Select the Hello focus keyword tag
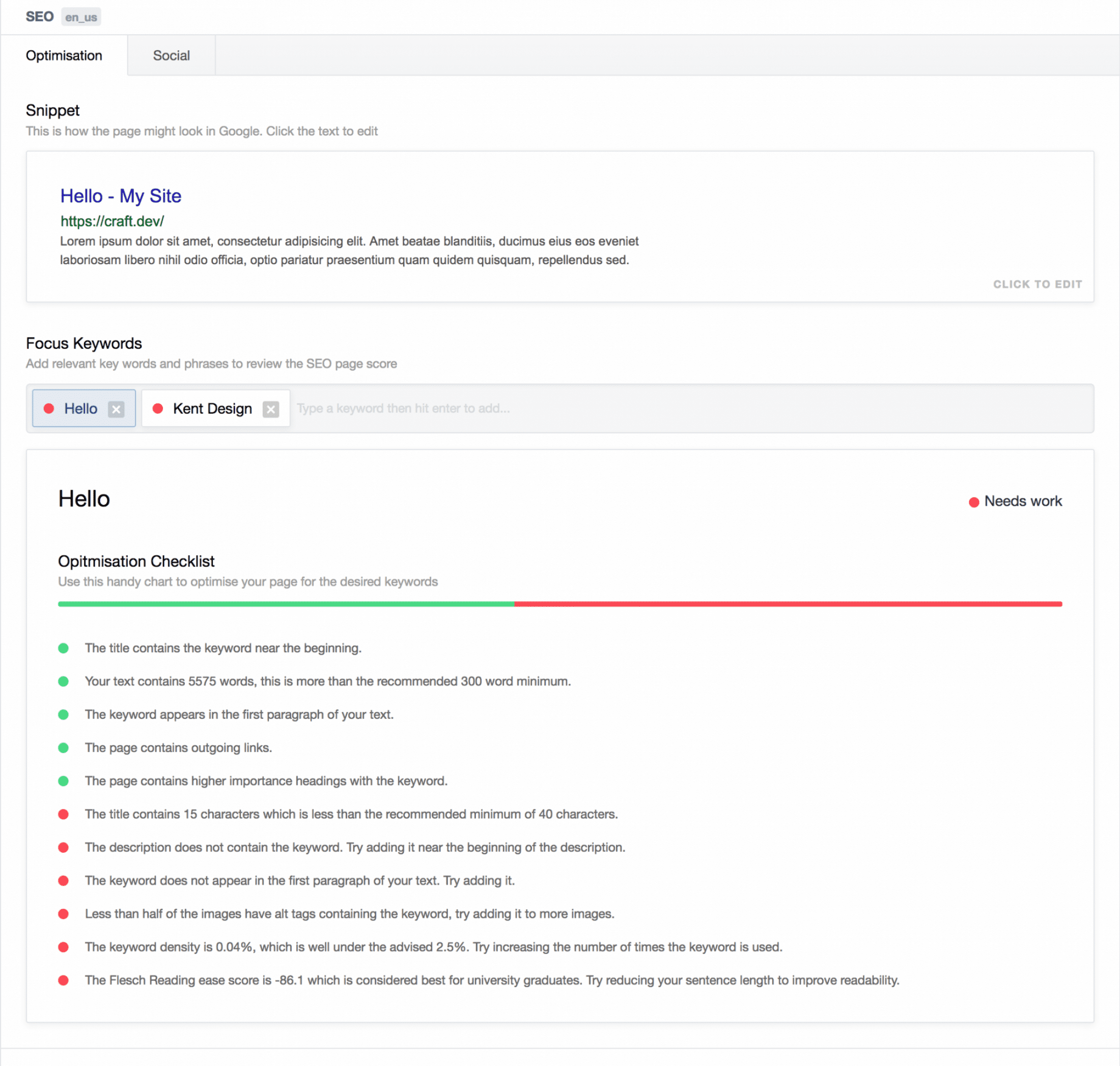 [x=83, y=409]
